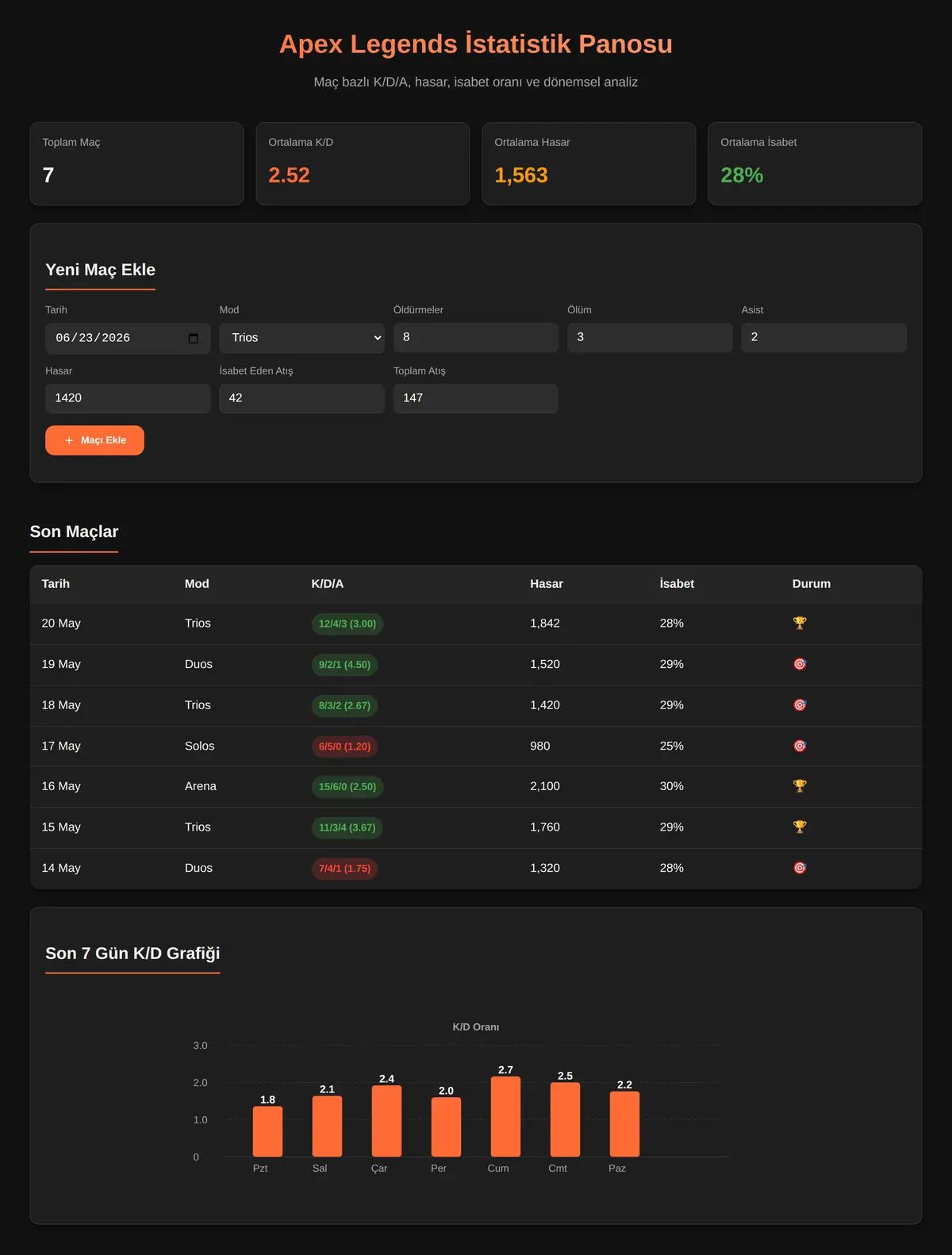Viewport: 952px width, 1255px height.
Task: Click the Durum column header
Action: pos(812,584)
